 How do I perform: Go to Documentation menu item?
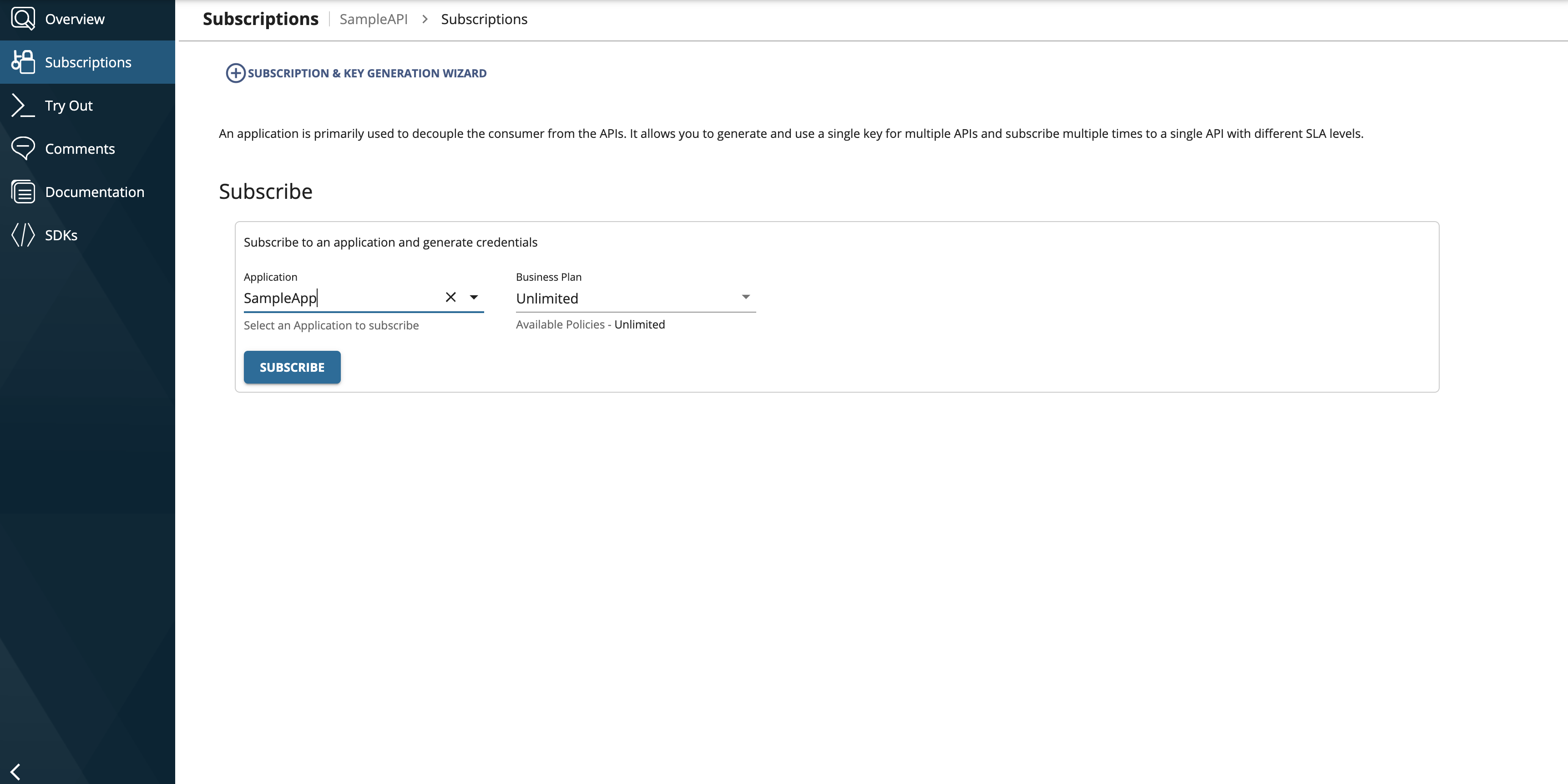(x=94, y=192)
